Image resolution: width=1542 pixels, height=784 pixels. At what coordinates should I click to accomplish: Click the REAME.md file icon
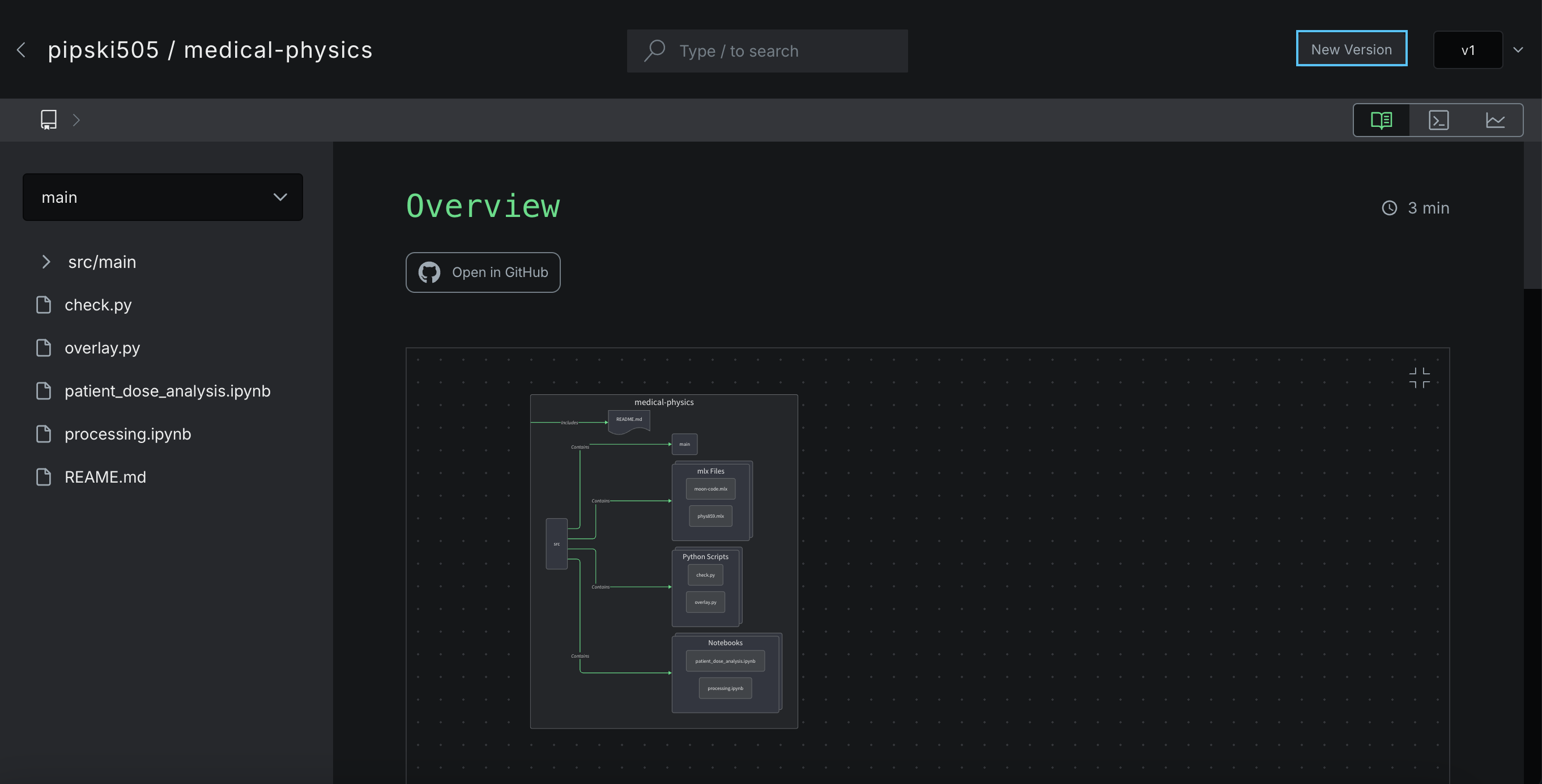pos(44,477)
